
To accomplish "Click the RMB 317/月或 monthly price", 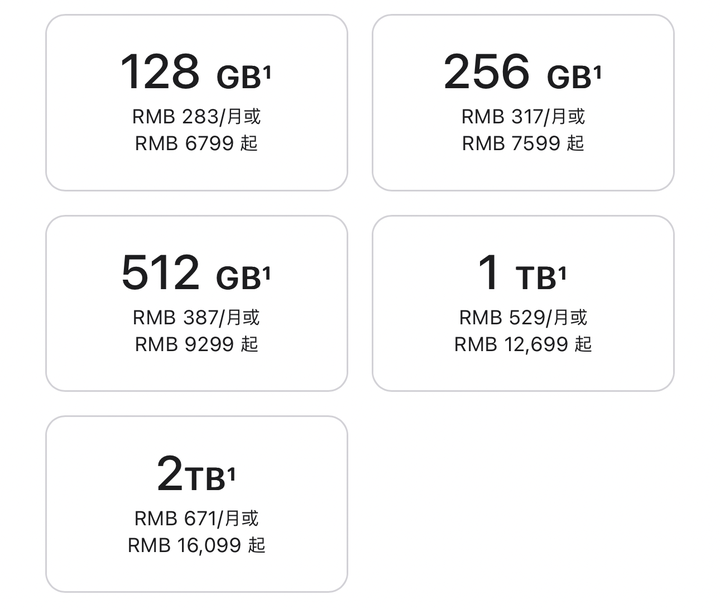I will [x=522, y=117].
